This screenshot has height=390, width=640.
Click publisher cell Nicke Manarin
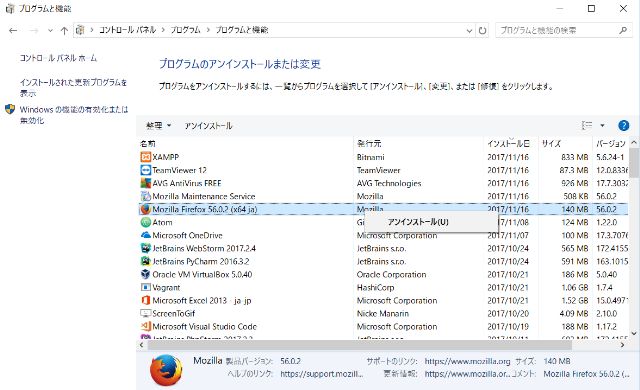[x=383, y=313]
